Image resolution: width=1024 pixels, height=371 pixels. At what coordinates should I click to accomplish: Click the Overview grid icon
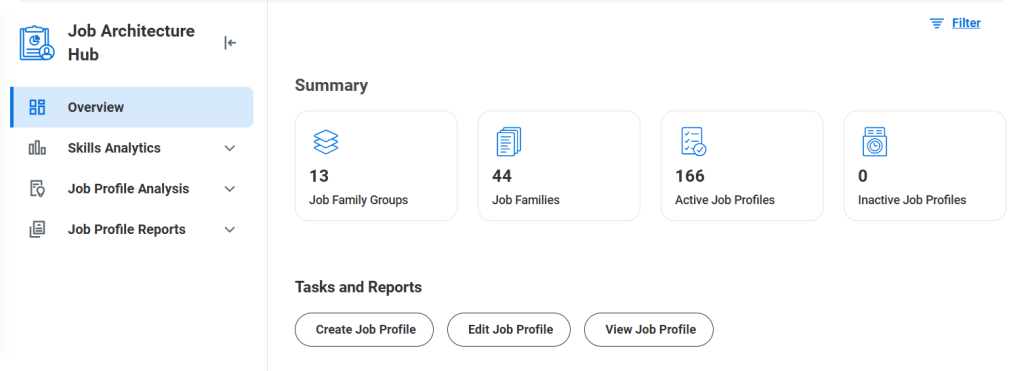tap(38, 107)
